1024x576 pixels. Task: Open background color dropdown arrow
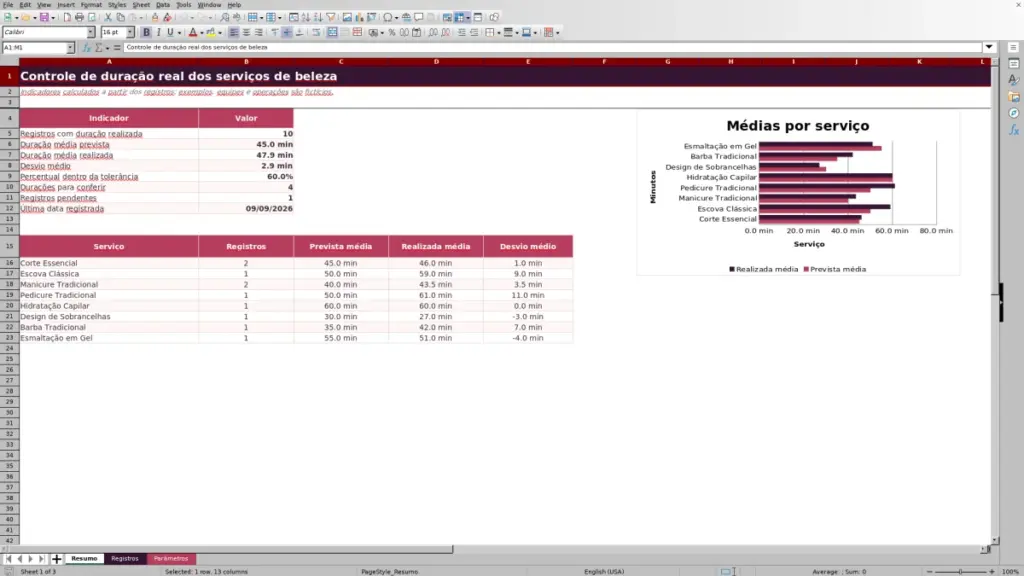click(x=220, y=33)
